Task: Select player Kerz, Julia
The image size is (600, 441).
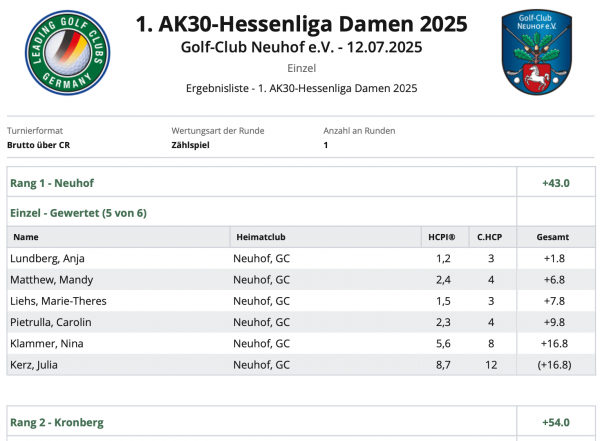Action: point(34,365)
